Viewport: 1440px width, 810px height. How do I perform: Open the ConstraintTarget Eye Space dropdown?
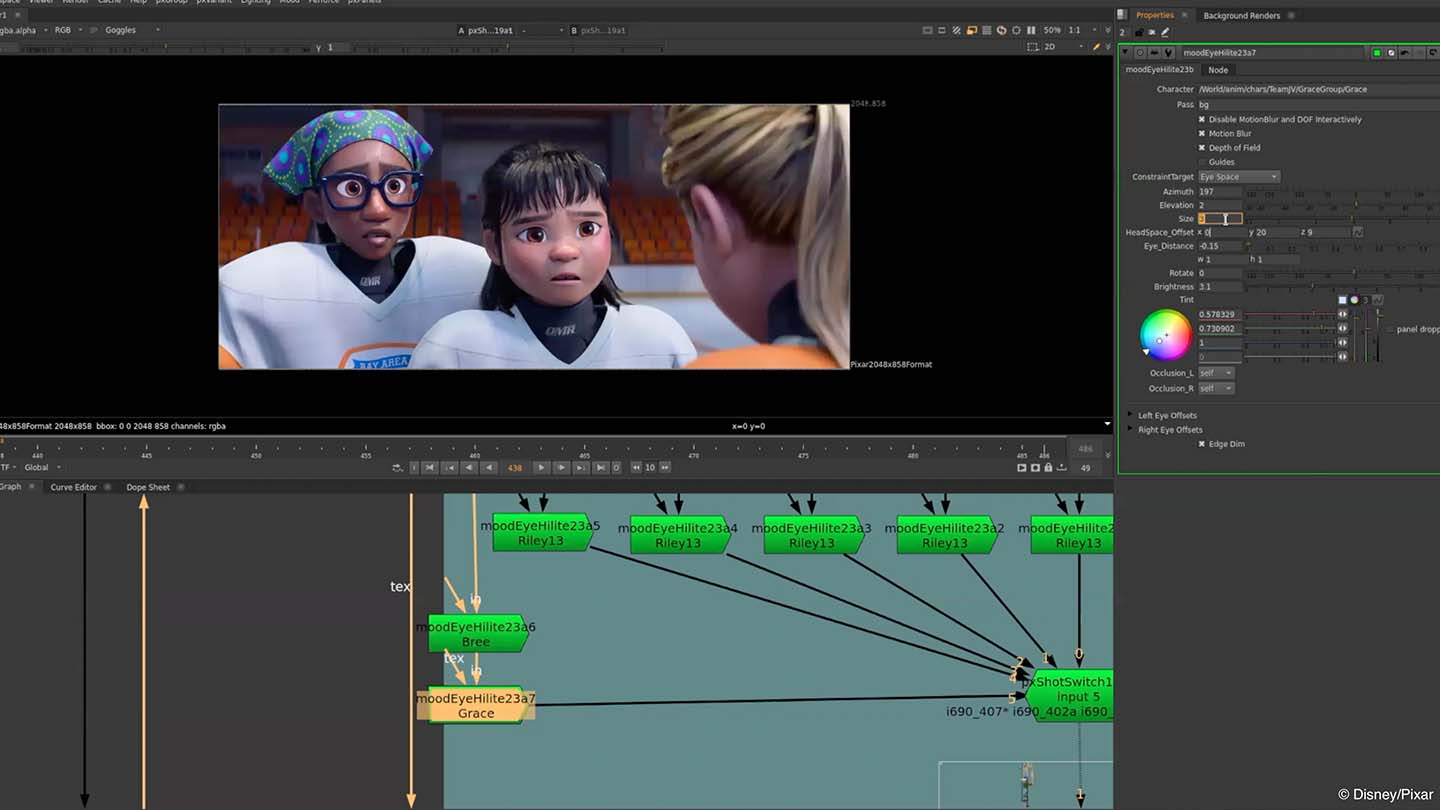click(1238, 176)
